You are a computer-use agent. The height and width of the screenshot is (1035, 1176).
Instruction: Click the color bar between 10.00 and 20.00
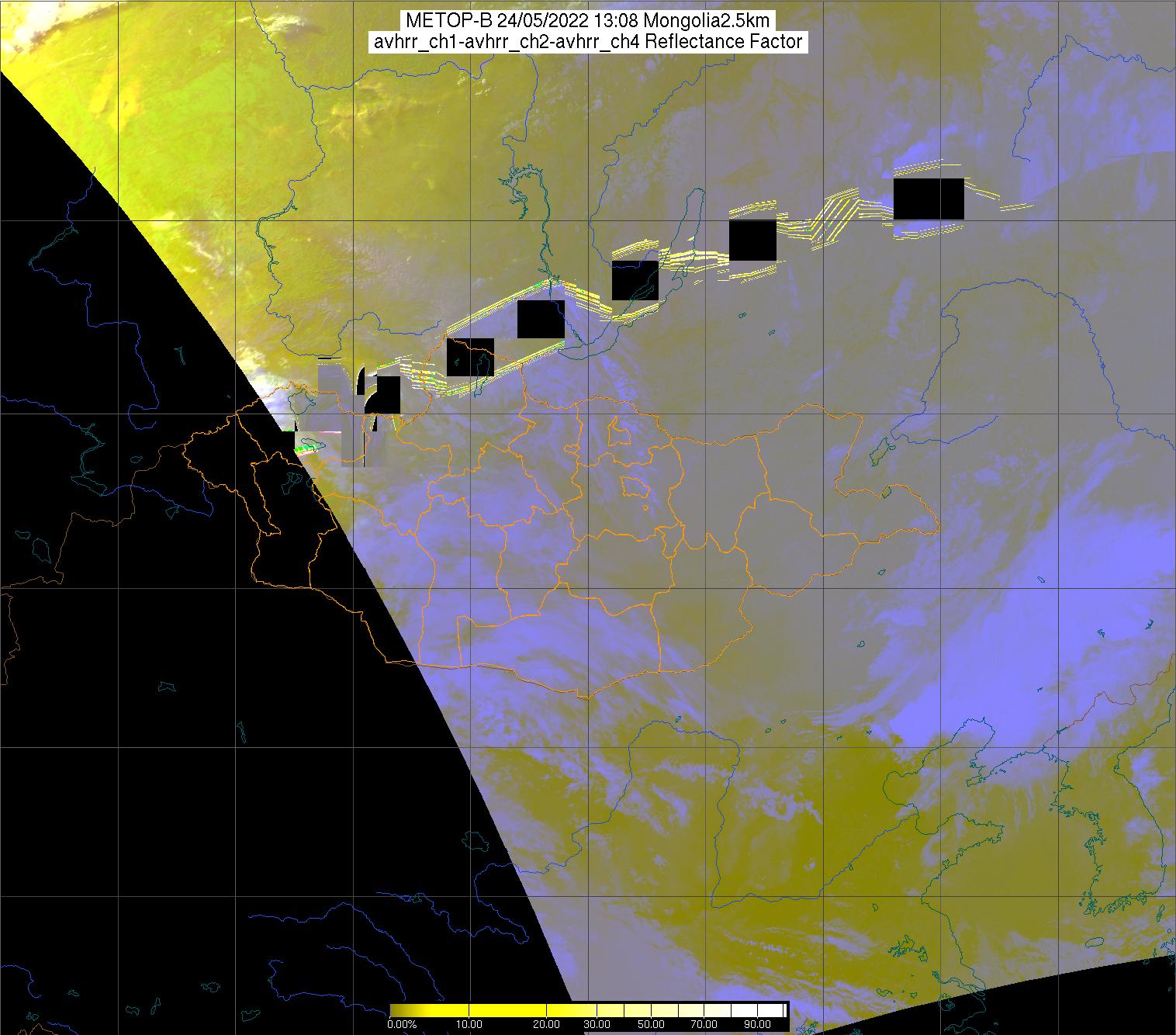click(508, 1011)
